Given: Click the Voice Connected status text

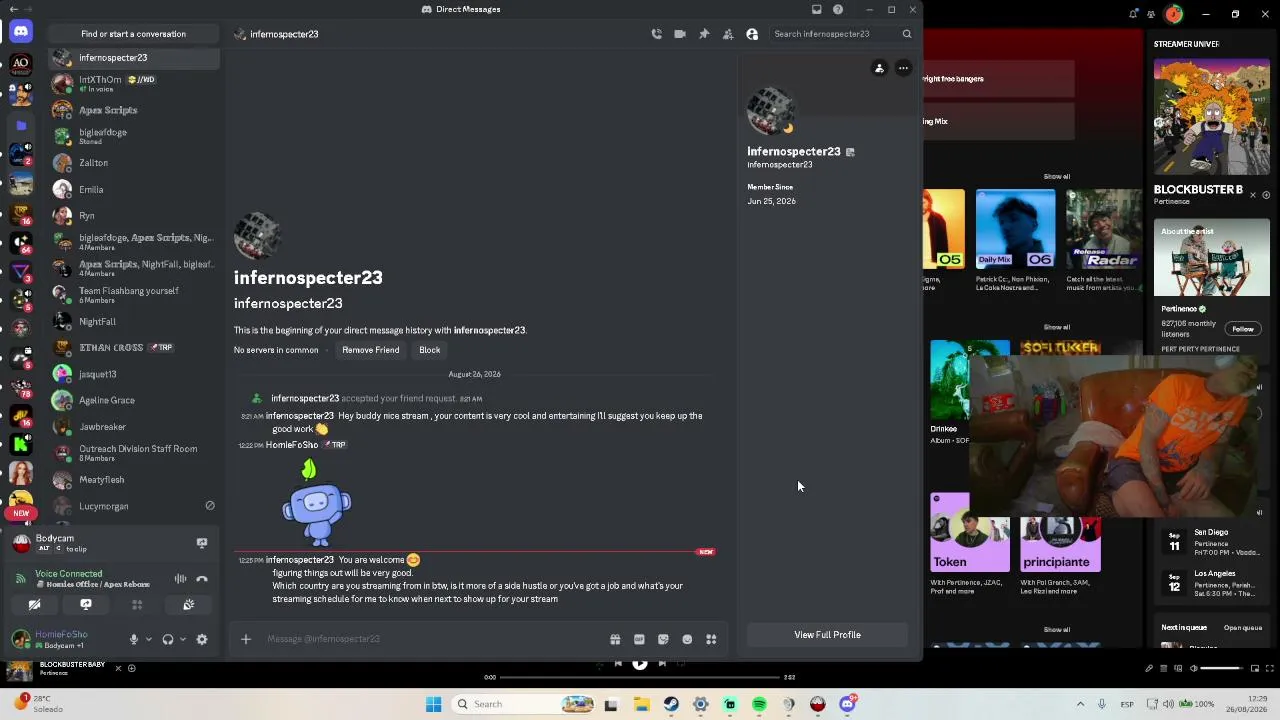Looking at the screenshot, I should (68, 574).
